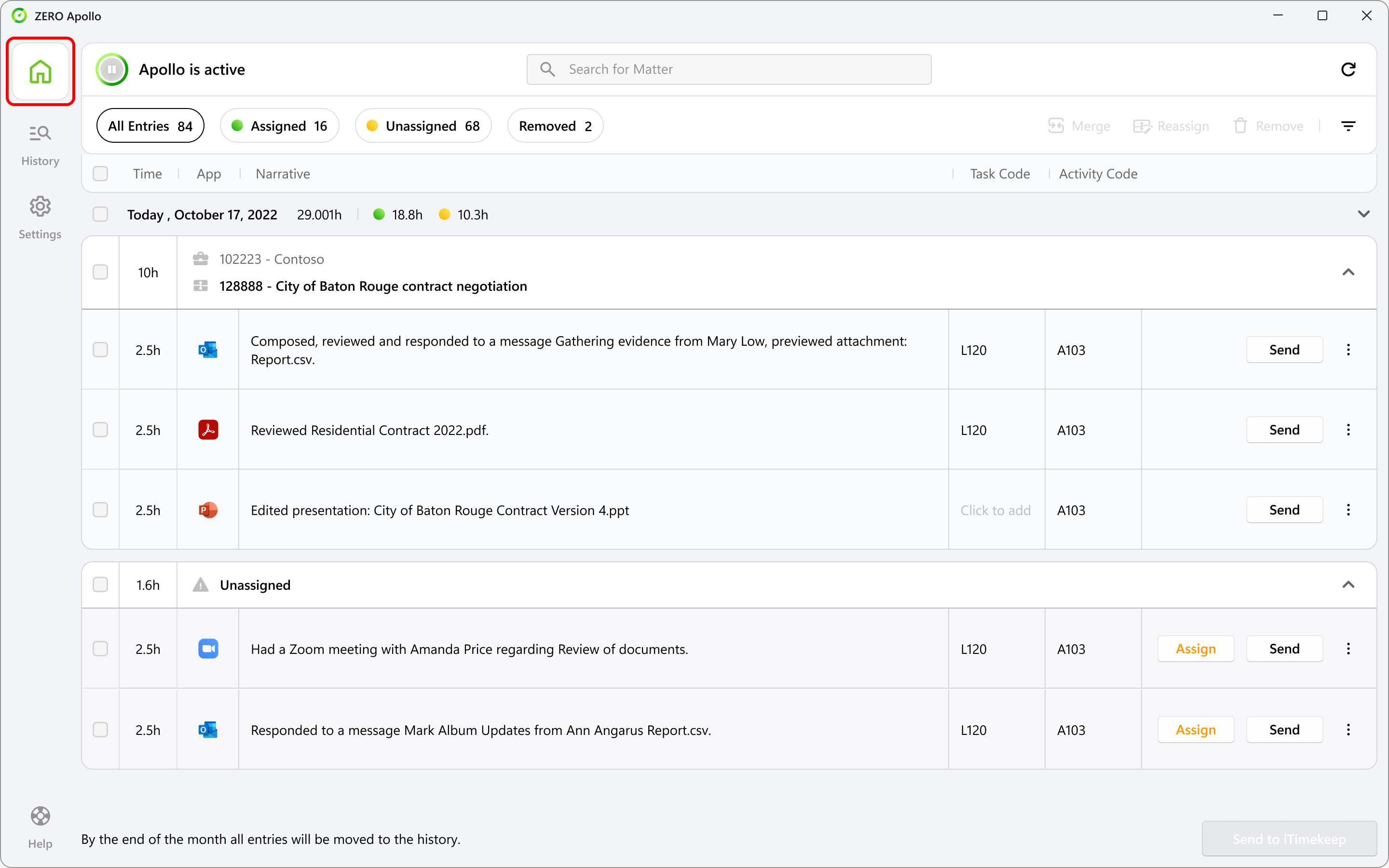Refresh the entries list

point(1348,69)
